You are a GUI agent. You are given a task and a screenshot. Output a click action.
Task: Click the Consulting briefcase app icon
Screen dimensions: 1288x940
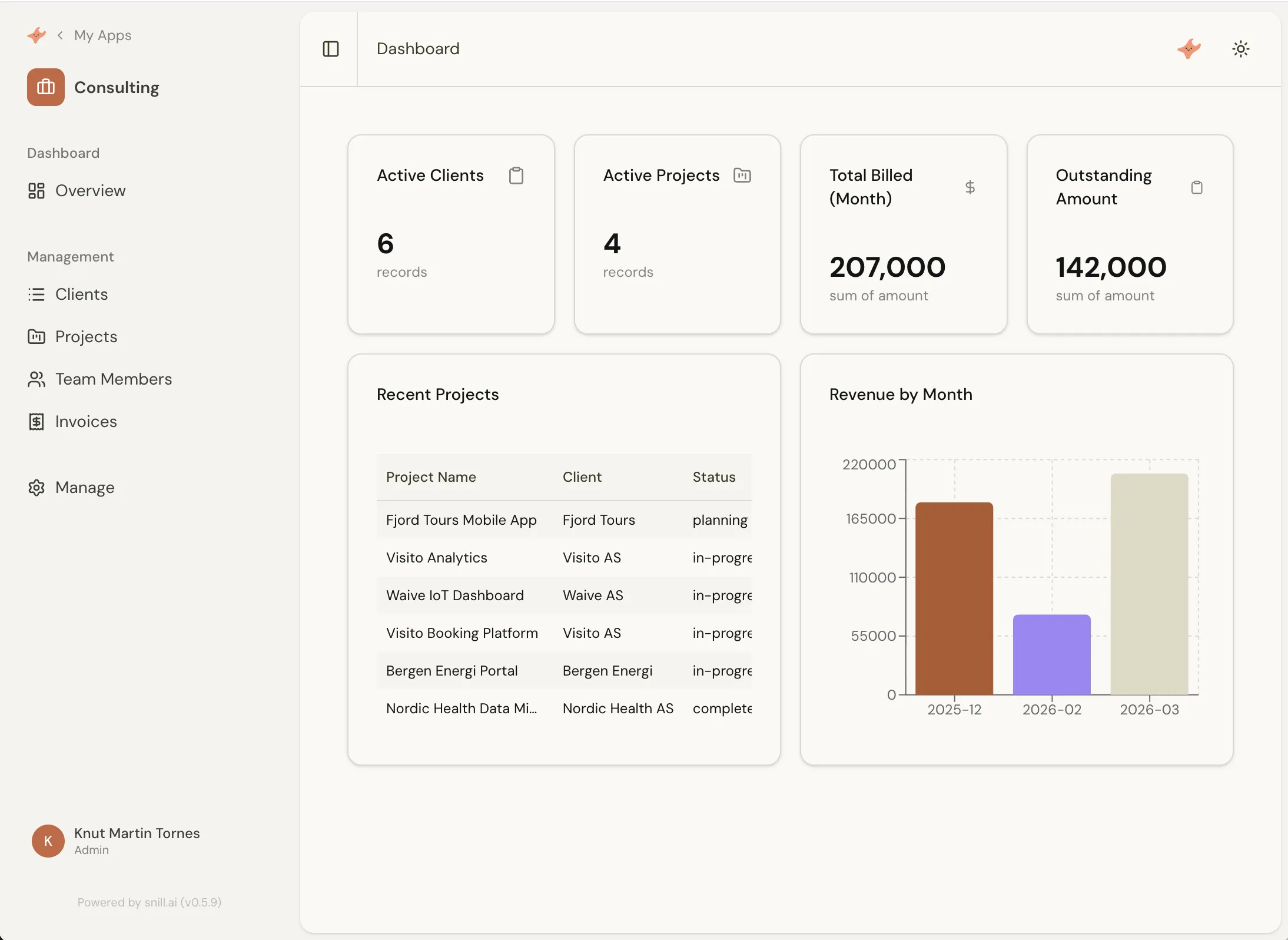pos(45,87)
